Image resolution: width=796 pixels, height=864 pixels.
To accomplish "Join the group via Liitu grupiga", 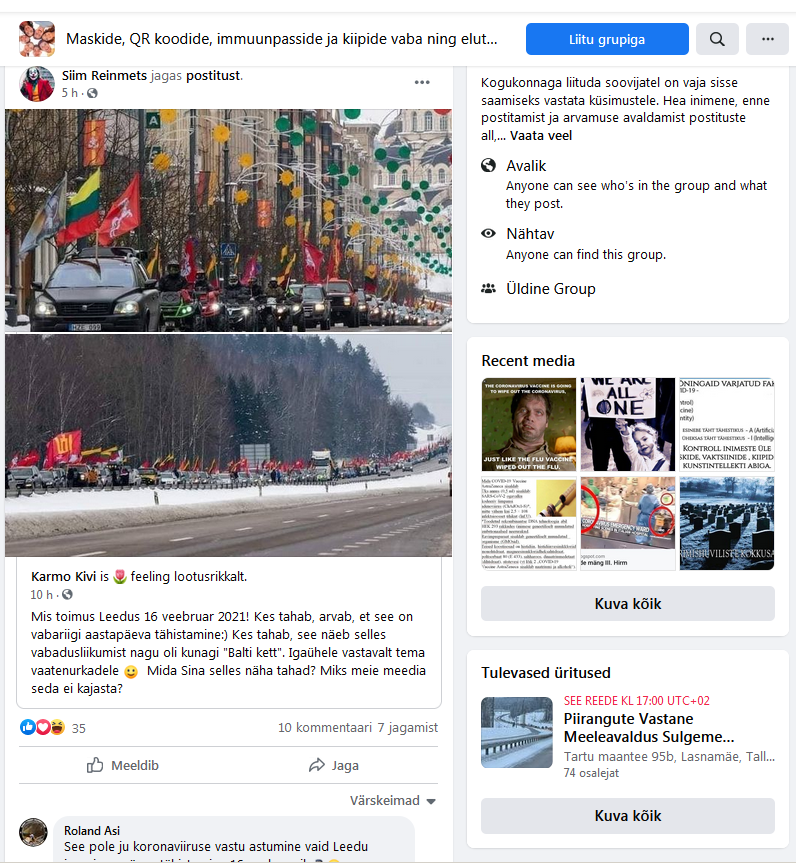I will (x=607, y=39).
